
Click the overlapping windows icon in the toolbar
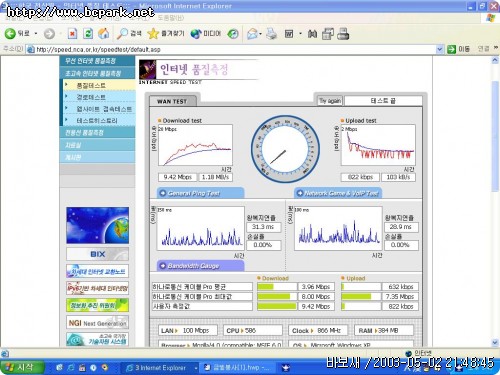coord(328,34)
